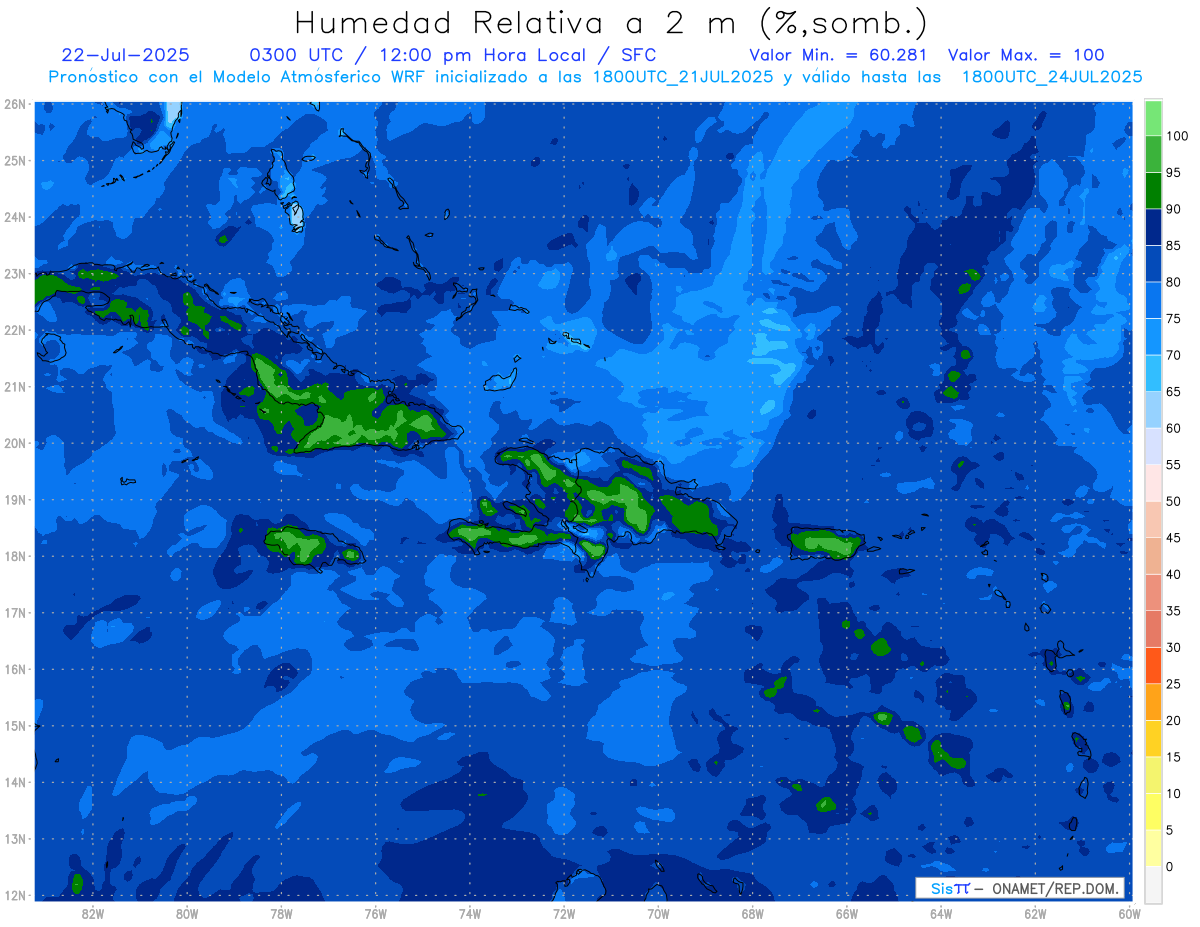Click the longitude label '60W'

pyautogui.click(x=1129, y=913)
